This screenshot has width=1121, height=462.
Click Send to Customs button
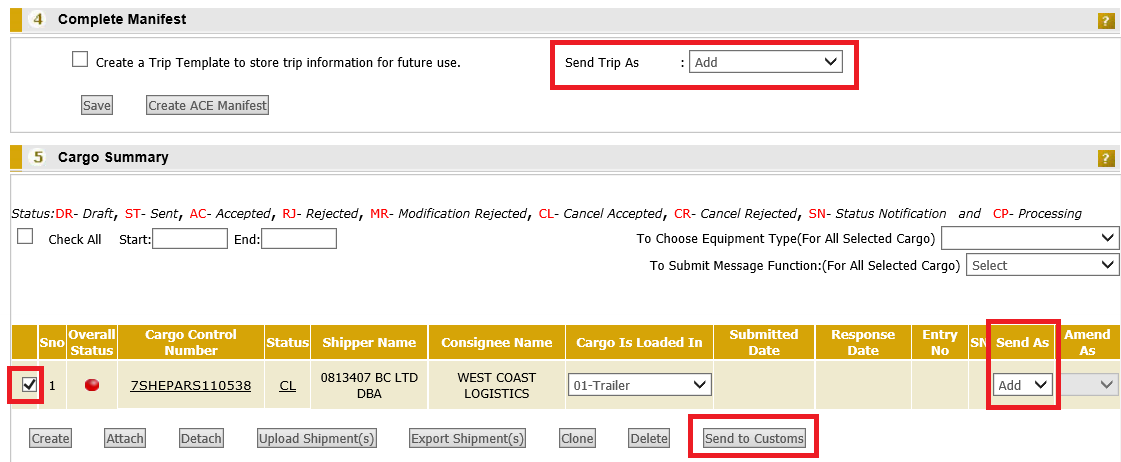point(754,438)
